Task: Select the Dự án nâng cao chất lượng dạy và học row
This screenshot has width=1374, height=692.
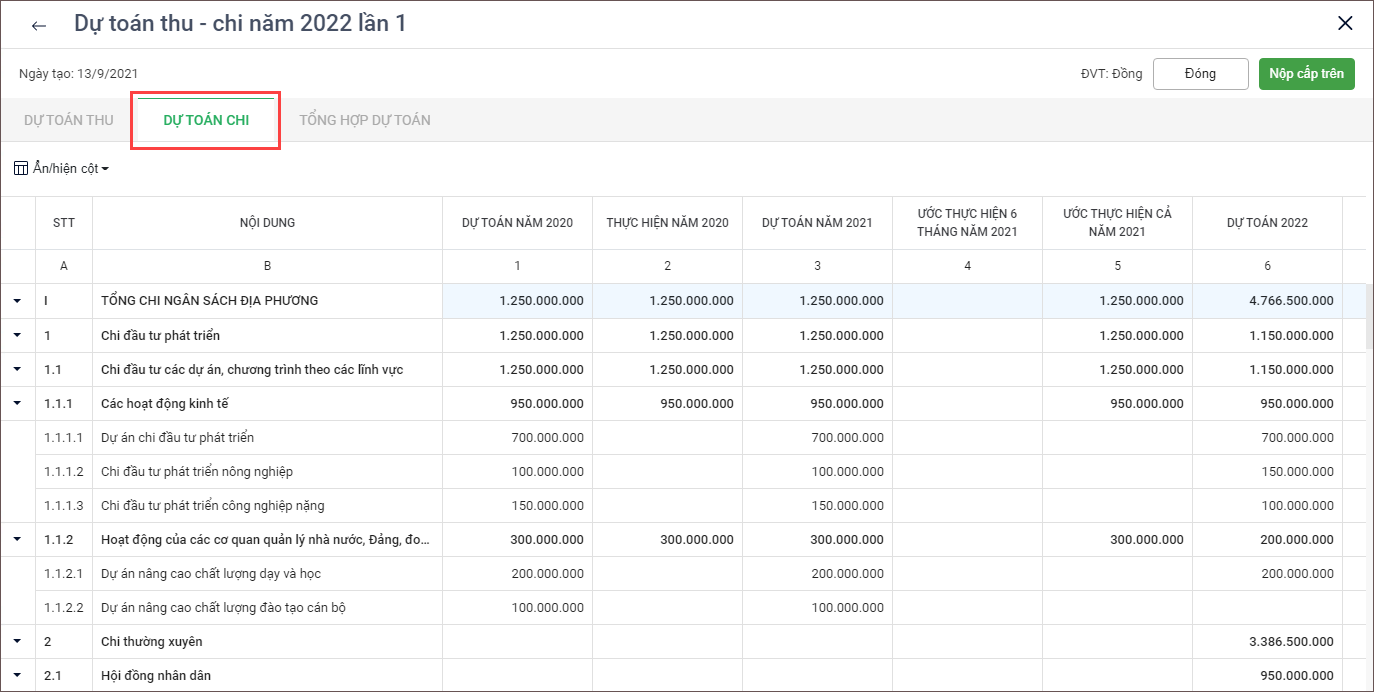Action: tap(211, 573)
